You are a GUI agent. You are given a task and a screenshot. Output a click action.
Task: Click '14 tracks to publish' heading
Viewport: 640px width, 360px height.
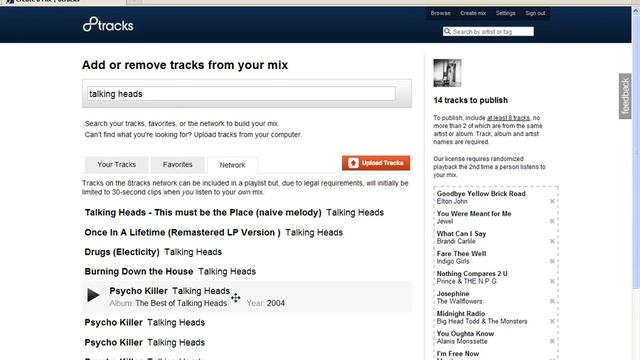coord(471,100)
